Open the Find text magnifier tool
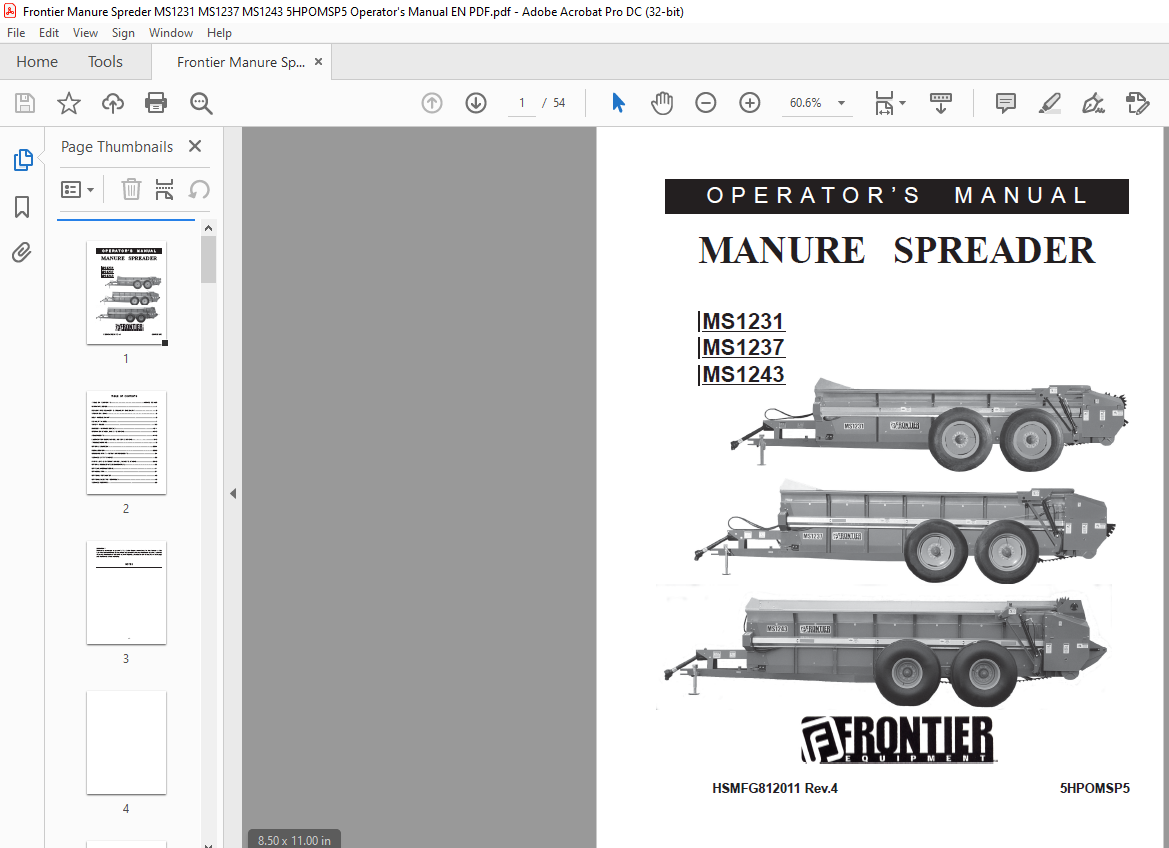This screenshot has width=1169, height=848. tap(201, 103)
